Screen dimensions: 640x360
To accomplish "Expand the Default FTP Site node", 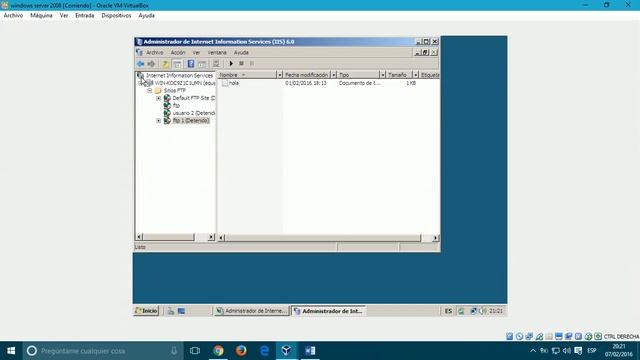I will 159,98.
